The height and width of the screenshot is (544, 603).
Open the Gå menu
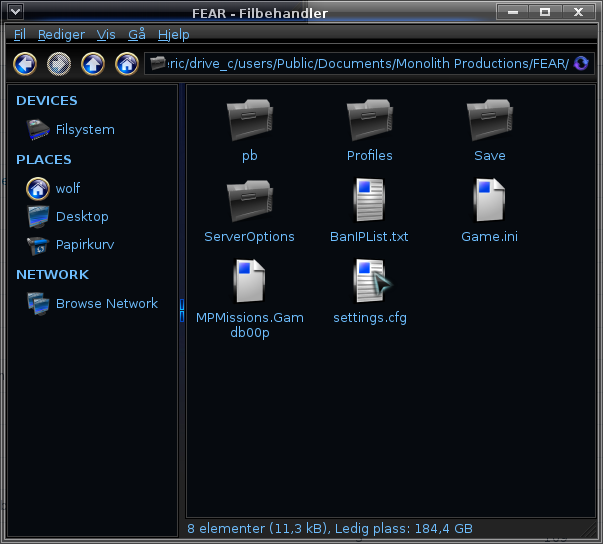coord(137,35)
